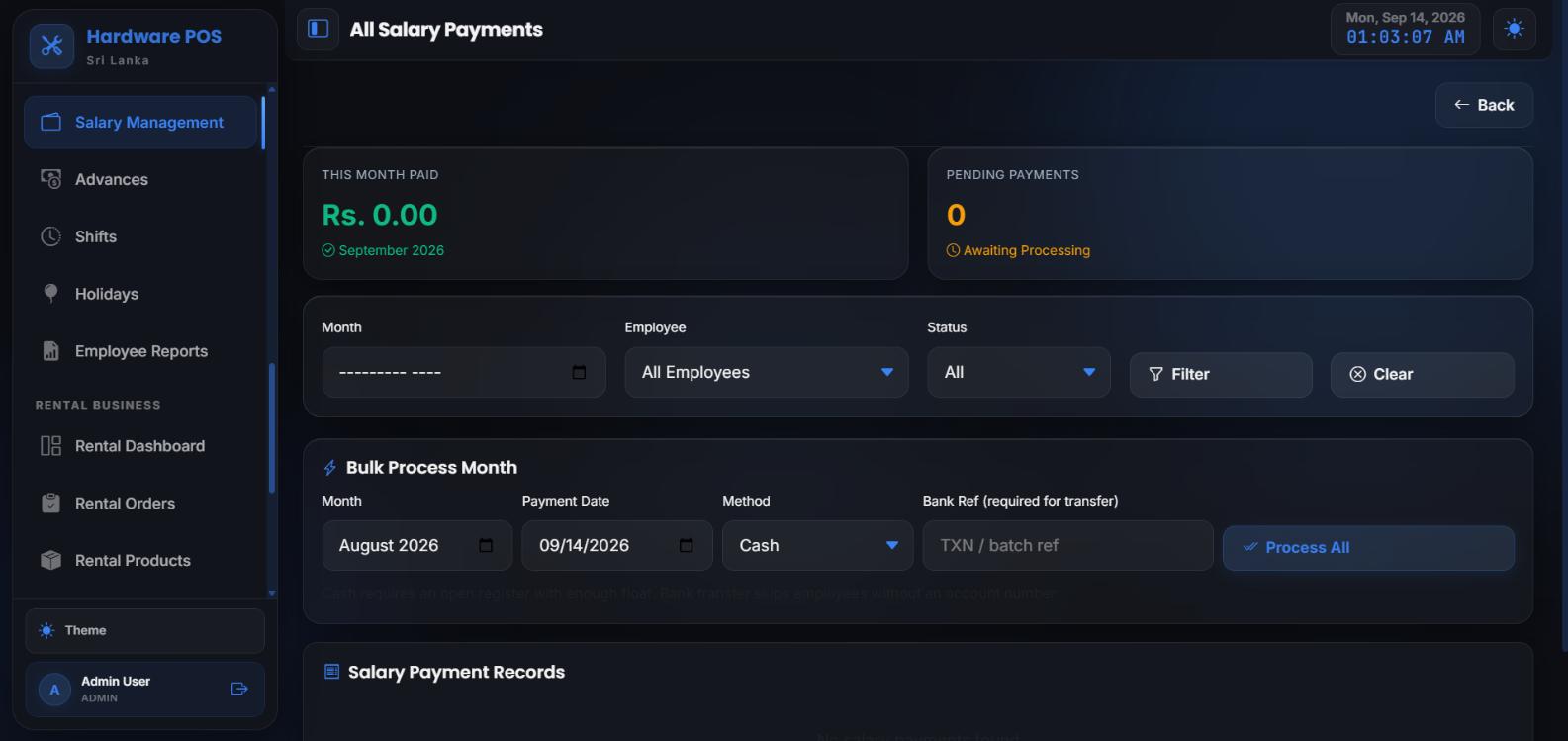
Task: Click the logout icon next to Admin User
Action: 239,689
